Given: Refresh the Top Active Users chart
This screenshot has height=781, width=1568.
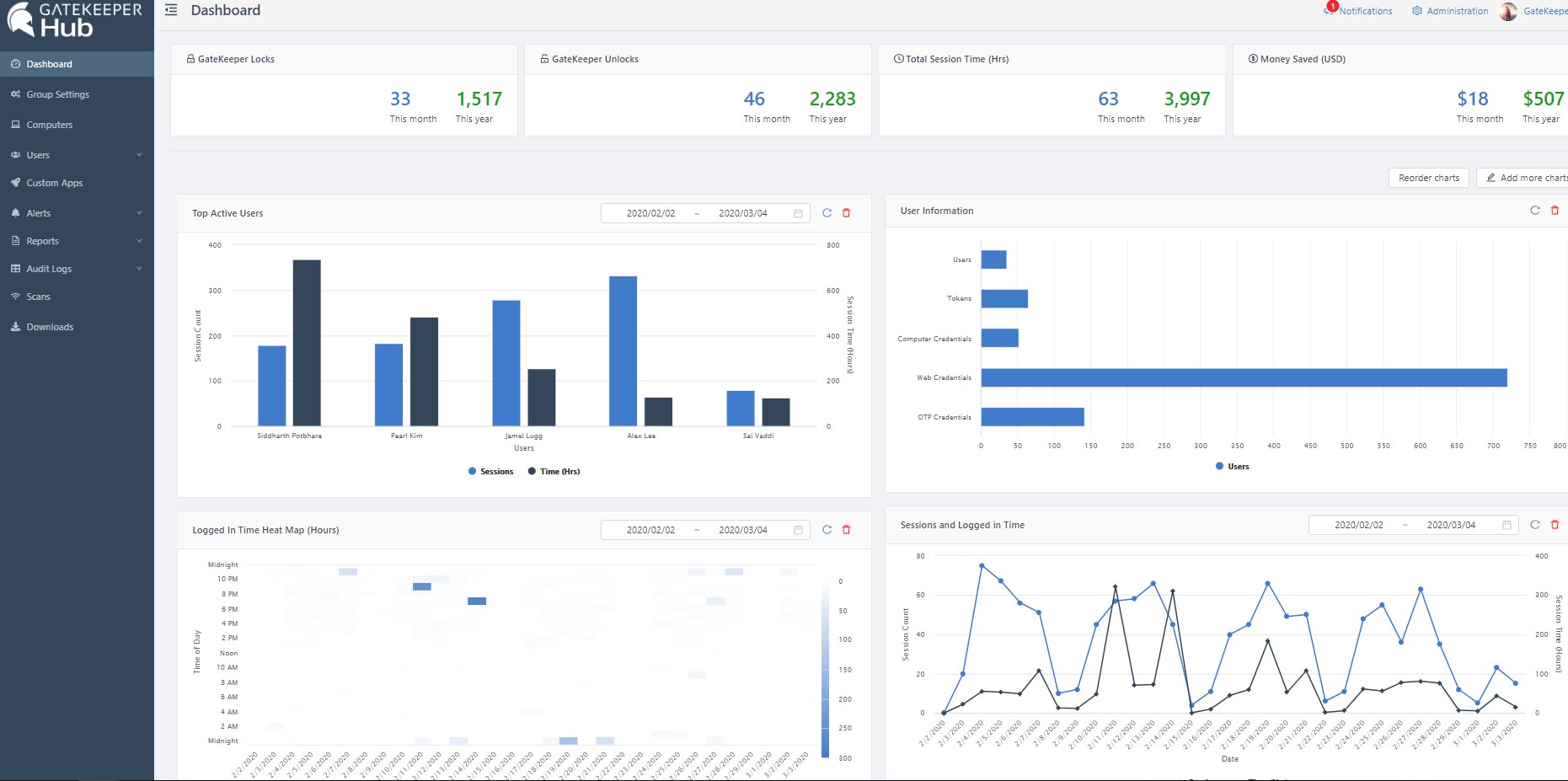Looking at the screenshot, I should click(x=827, y=213).
